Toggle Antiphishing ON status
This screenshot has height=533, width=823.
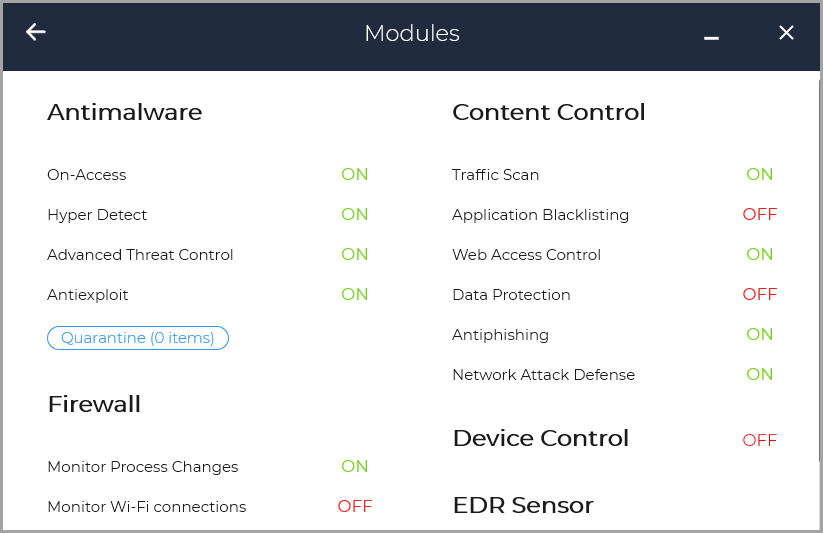point(760,334)
